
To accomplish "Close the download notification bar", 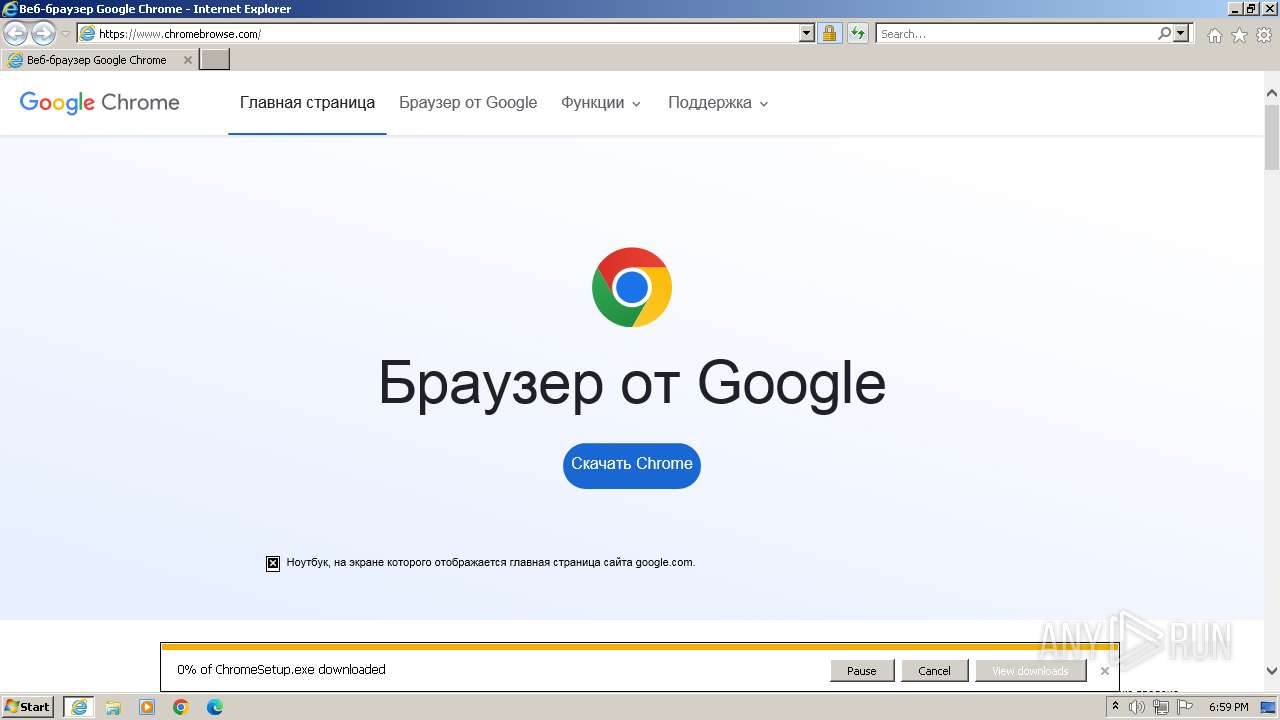I will tap(1105, 671).
